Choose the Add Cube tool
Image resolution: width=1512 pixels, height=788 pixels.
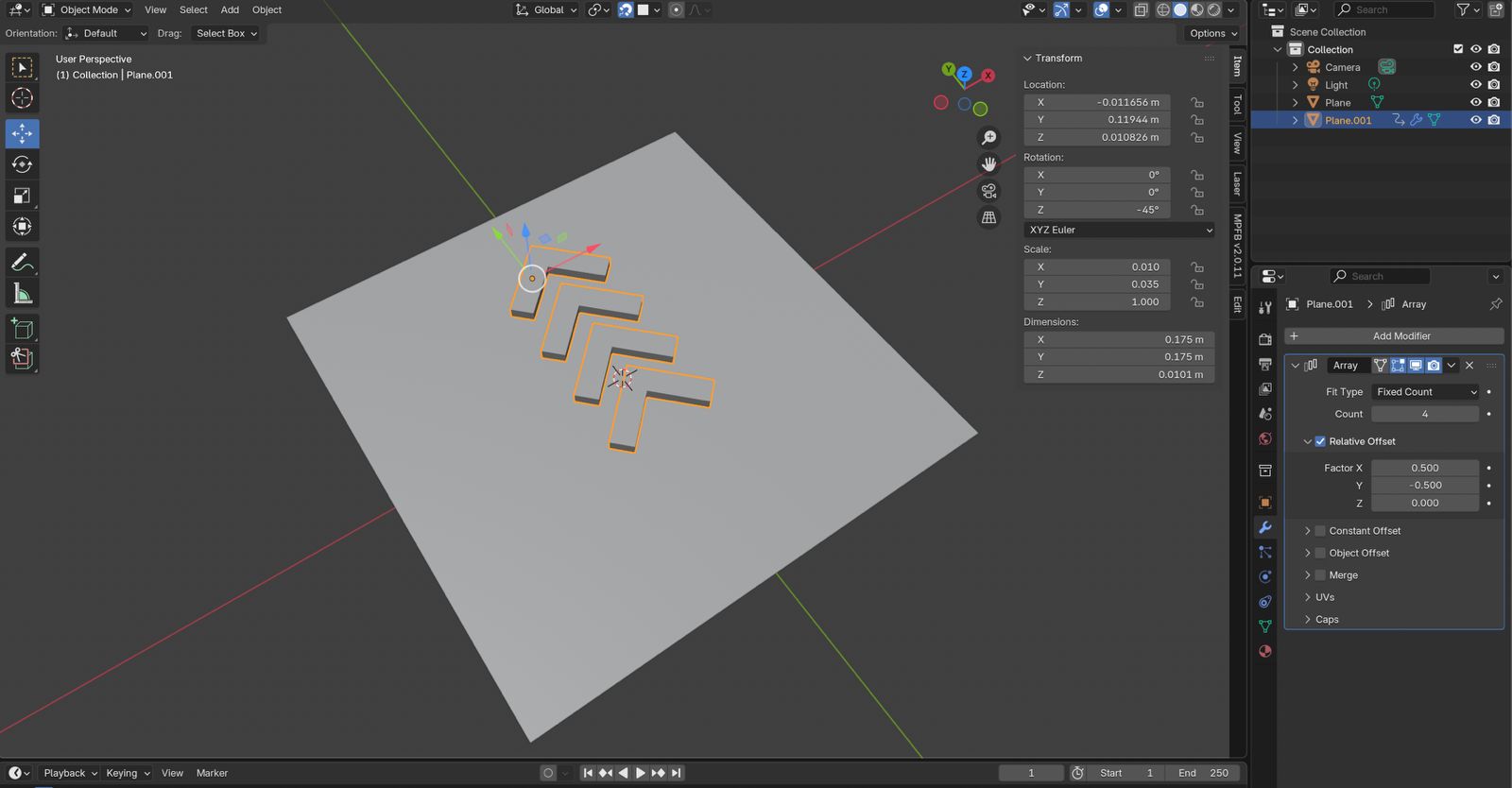point(22,329)
